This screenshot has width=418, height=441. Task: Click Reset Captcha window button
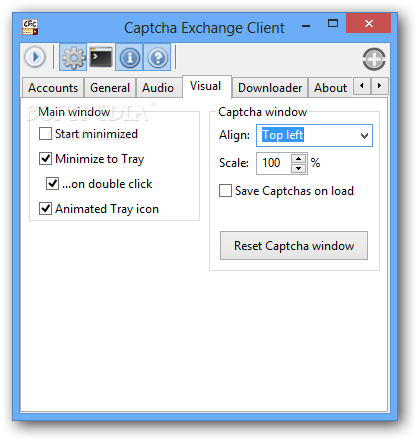click(x=294, y=246)
